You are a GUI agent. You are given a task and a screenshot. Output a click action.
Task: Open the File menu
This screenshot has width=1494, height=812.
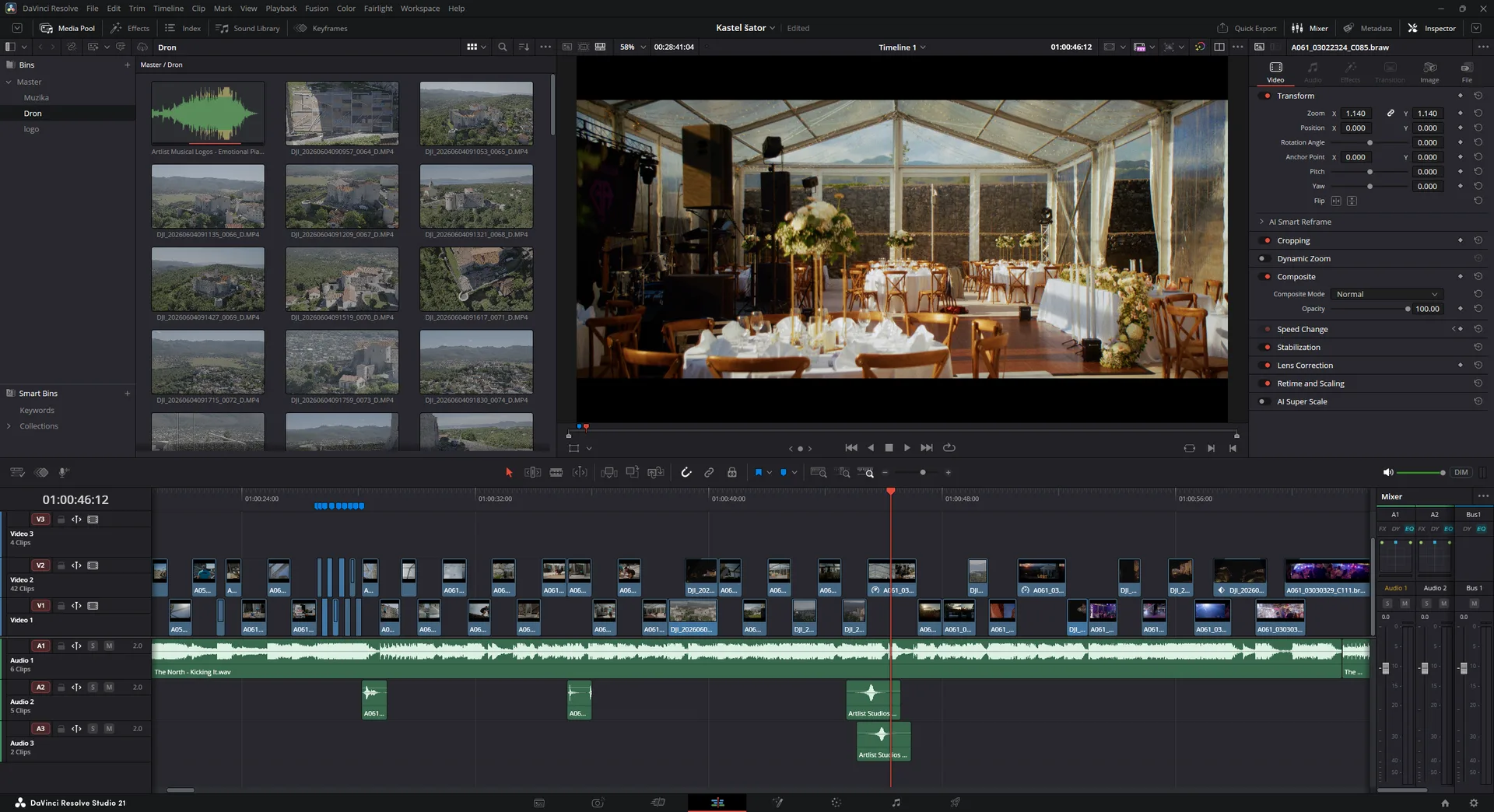pyautogui.click(x=92, y=9)
